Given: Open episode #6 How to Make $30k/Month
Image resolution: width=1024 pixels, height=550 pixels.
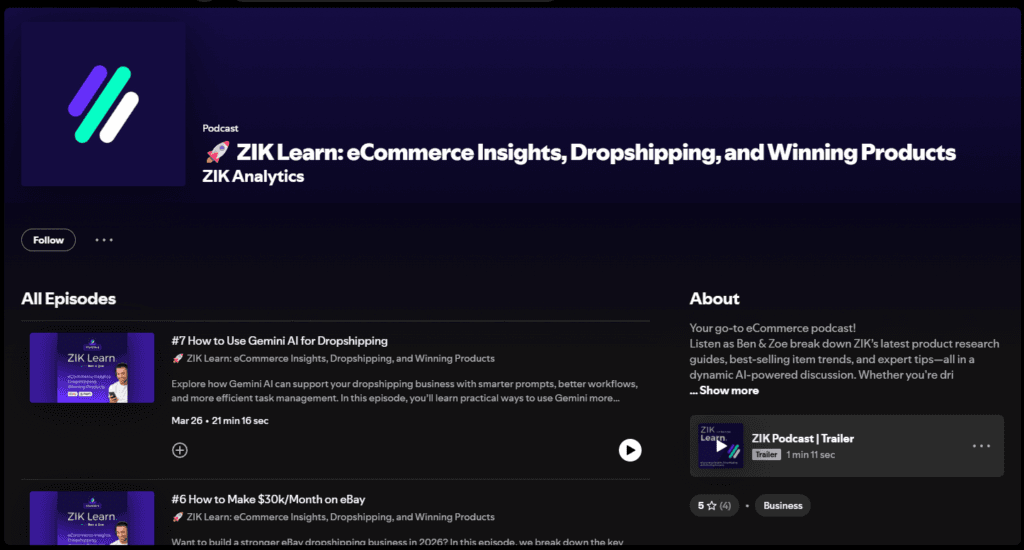Looking at the screenshot, I should point(268,499).
